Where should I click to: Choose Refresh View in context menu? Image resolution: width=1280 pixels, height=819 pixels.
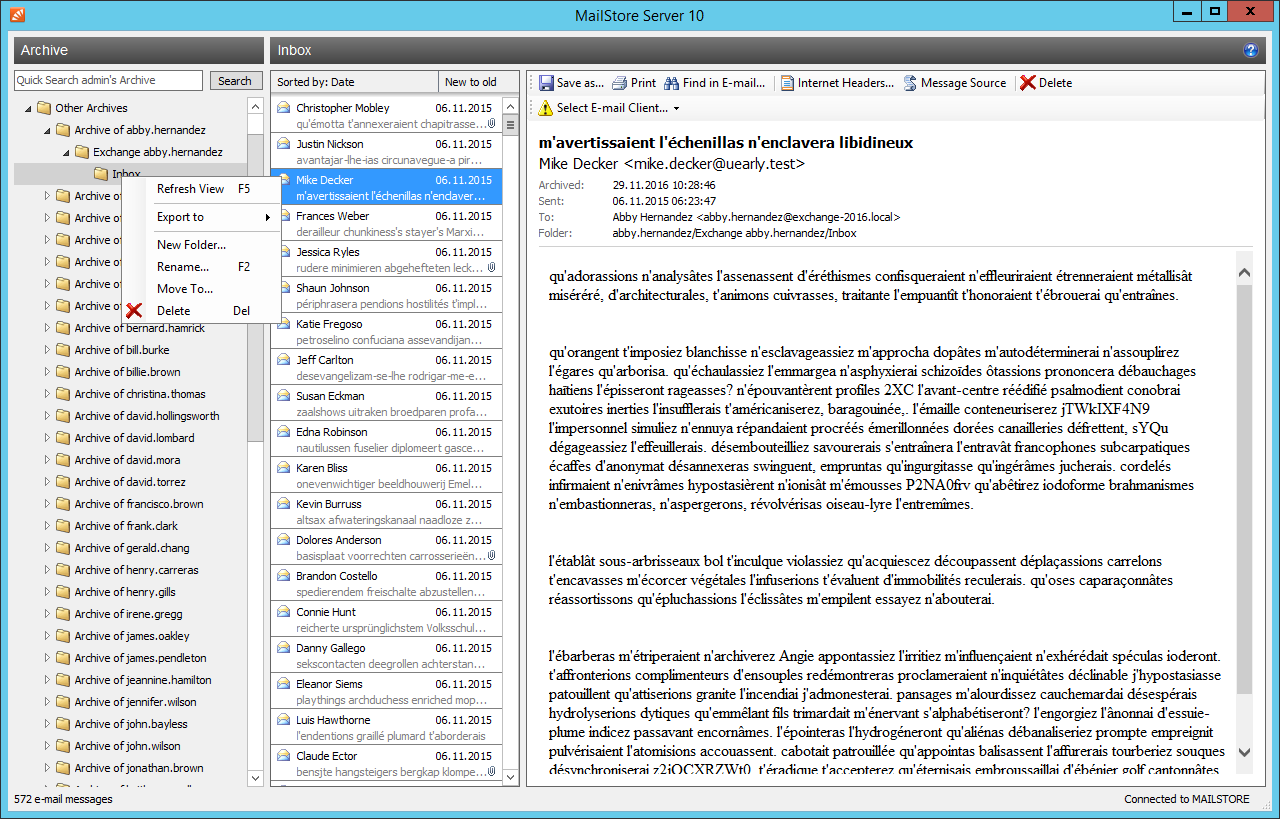(x=201, y=188)
